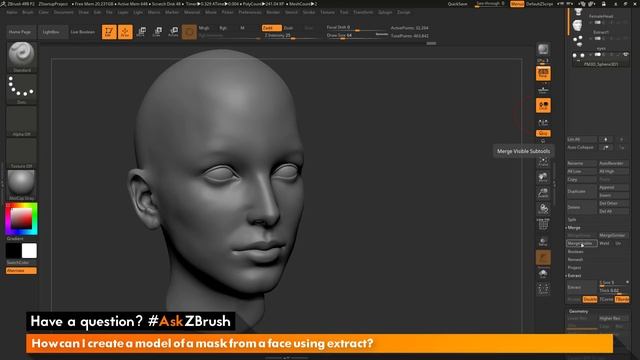Open the Document menu
Viewport: 640px width, 360px height.
(x=64, y=12)
